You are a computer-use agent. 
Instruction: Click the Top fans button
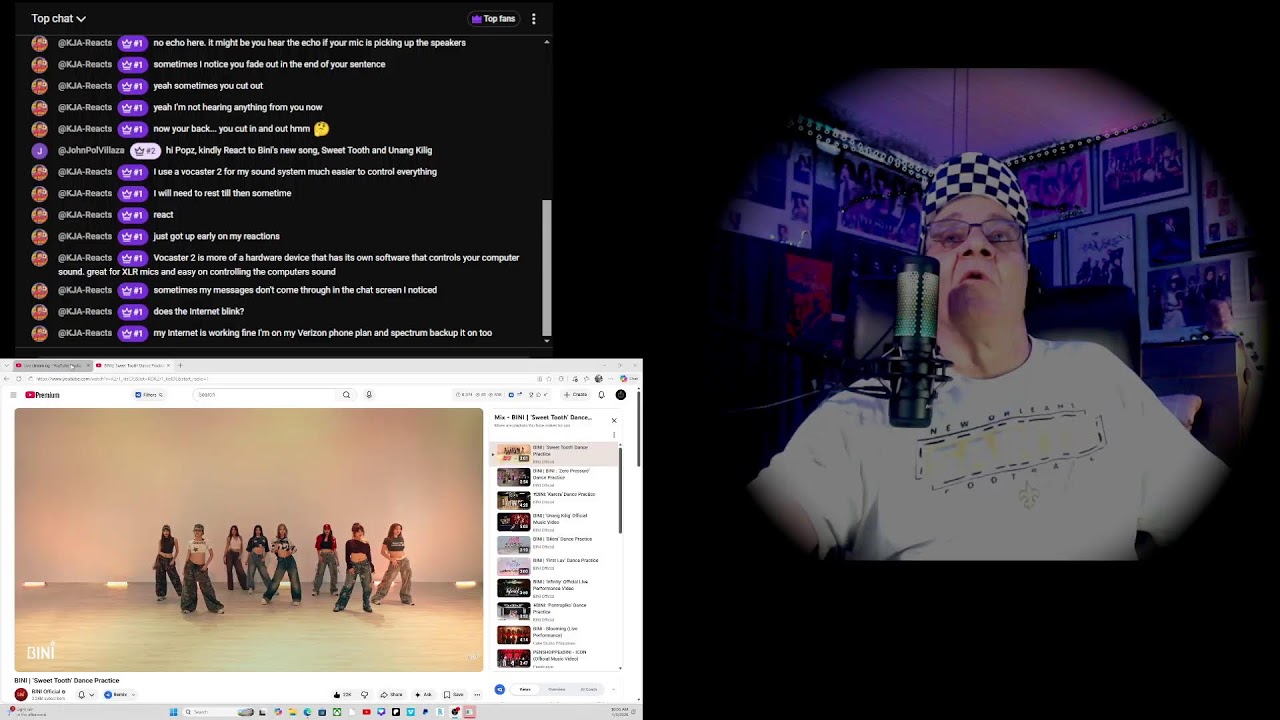(x=494, y=18)
